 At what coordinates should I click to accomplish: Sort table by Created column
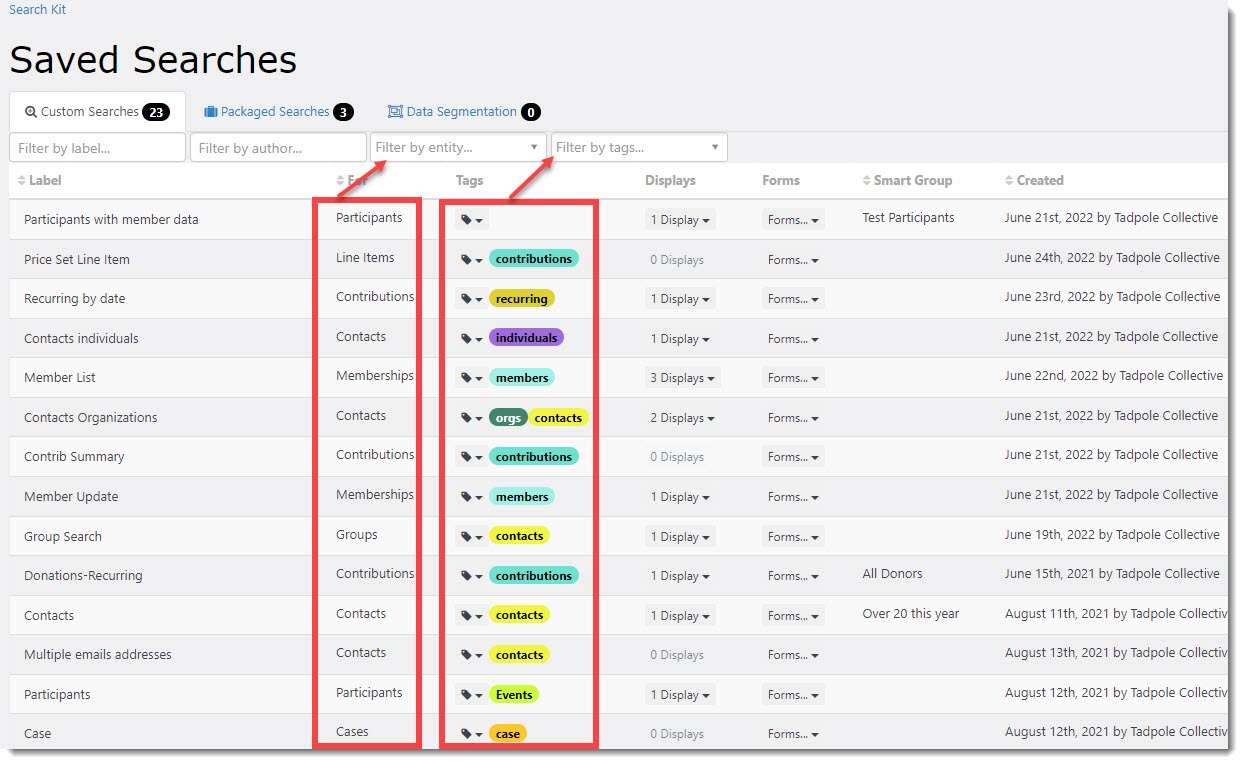1034,181
